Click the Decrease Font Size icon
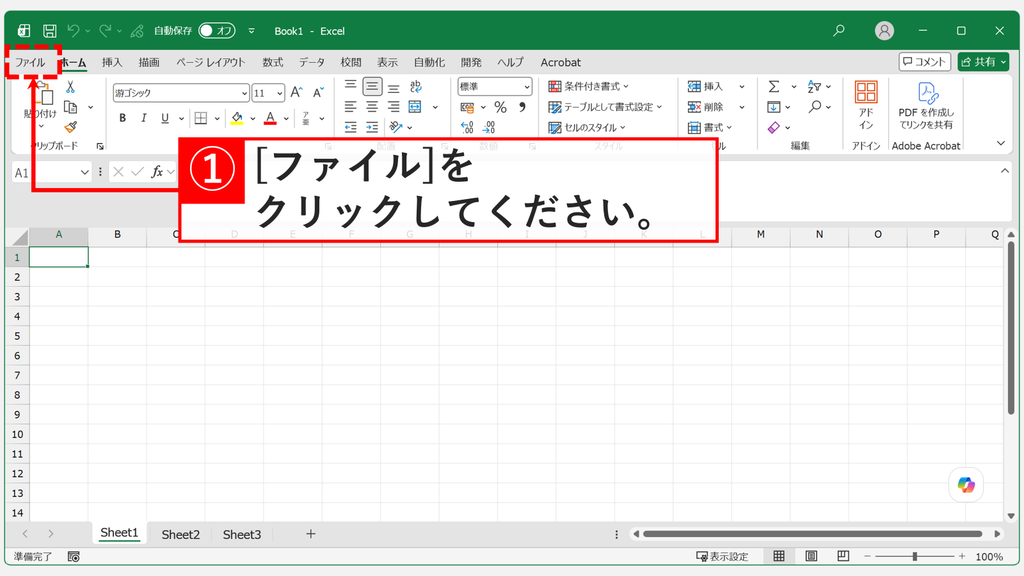The height and width of the screenshot is (576, 1024). tap(318, 93)
